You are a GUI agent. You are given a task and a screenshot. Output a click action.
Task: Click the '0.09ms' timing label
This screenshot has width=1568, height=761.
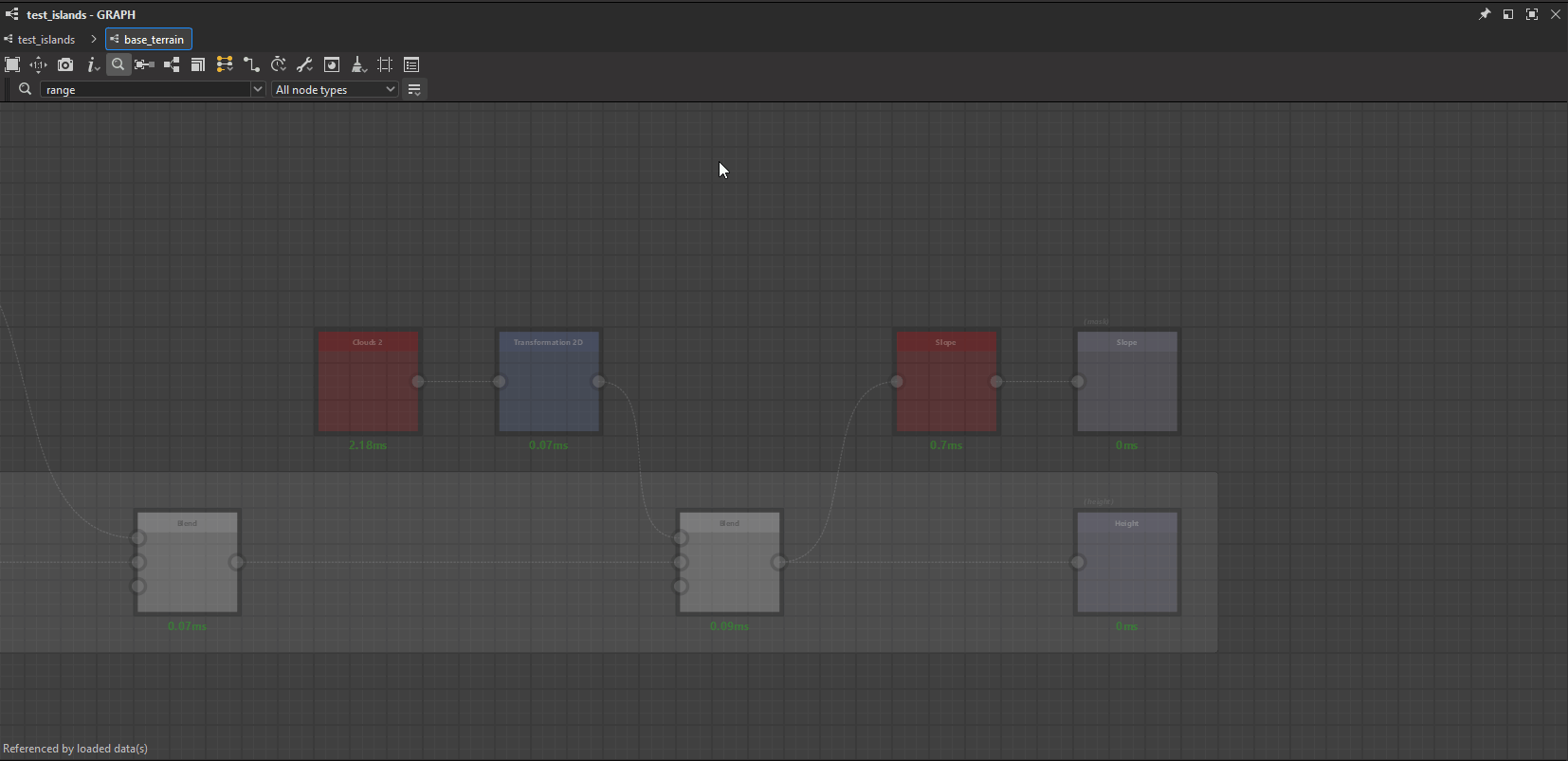[x=730, y=626]
